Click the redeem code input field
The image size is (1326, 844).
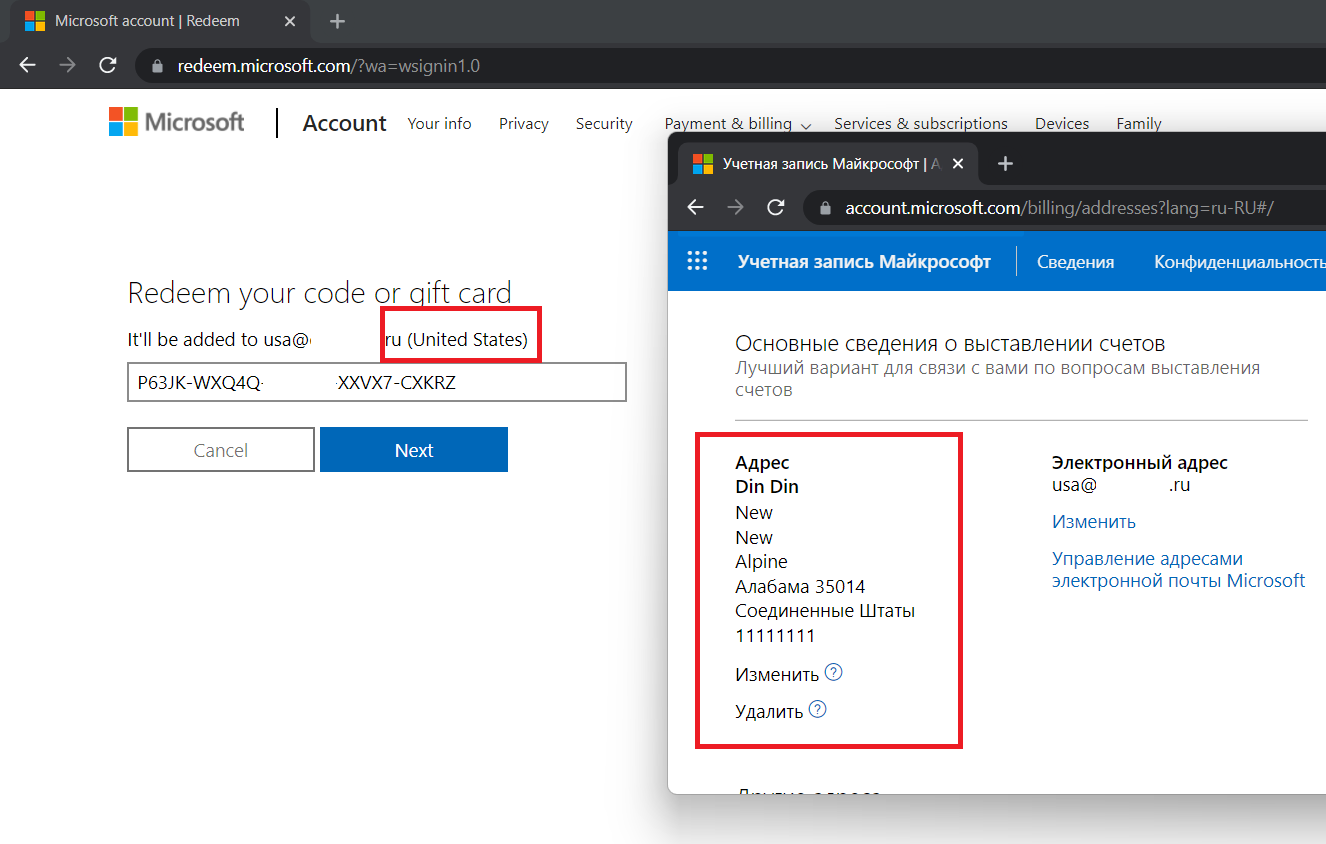click(x=377, y=382)
